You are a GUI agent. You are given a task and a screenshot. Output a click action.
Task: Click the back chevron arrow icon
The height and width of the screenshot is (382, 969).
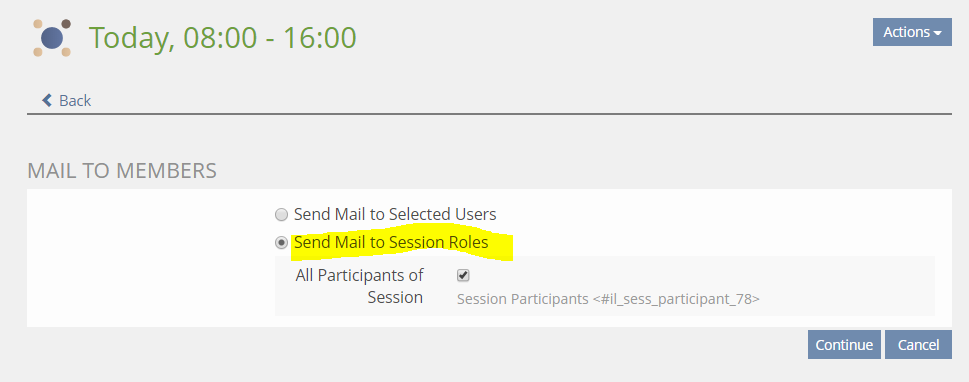pyautogui.click(x=46, y=100)
